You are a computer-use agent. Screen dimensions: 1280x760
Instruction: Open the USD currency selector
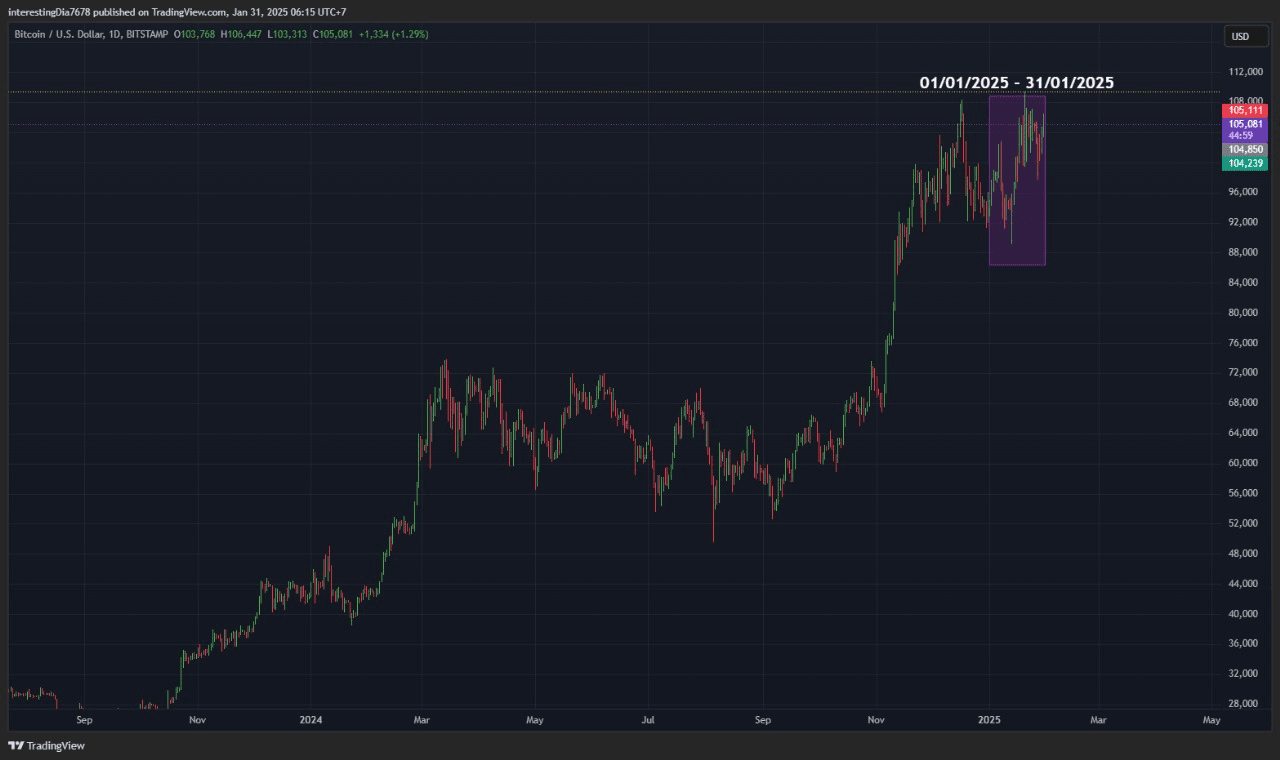pyautogui.click(x=1240, y=37)
